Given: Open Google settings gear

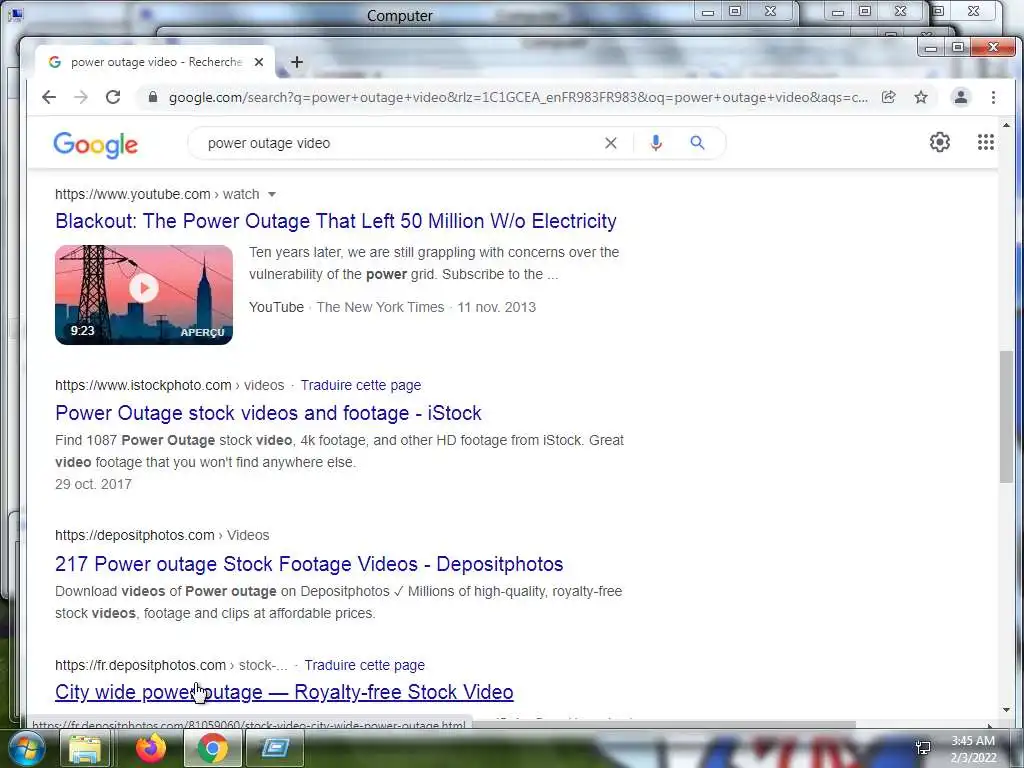Looking at the screenshot, I should pos(940,142).
